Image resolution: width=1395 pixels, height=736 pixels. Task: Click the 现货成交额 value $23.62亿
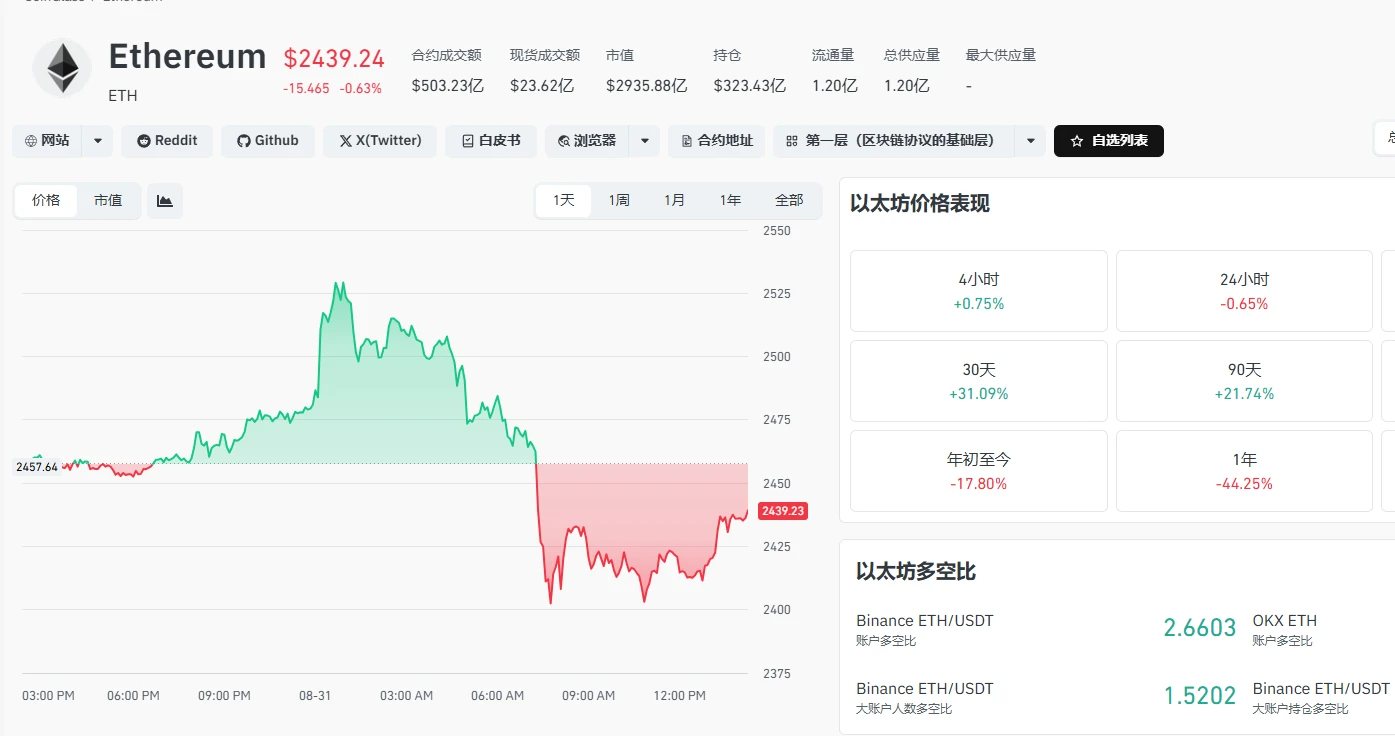[542, 86]
